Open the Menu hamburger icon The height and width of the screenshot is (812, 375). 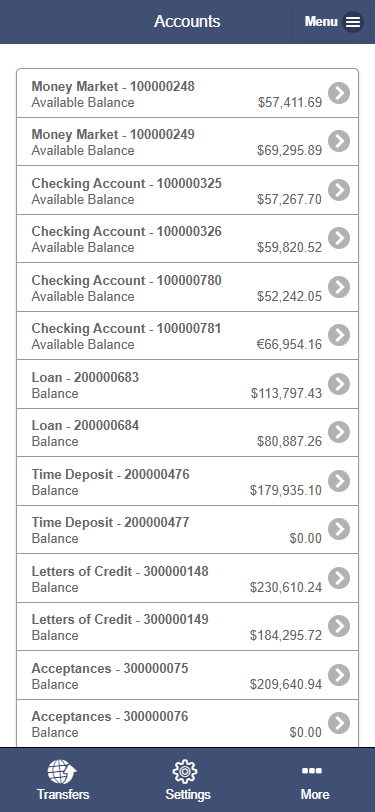[x=353, y=22]
